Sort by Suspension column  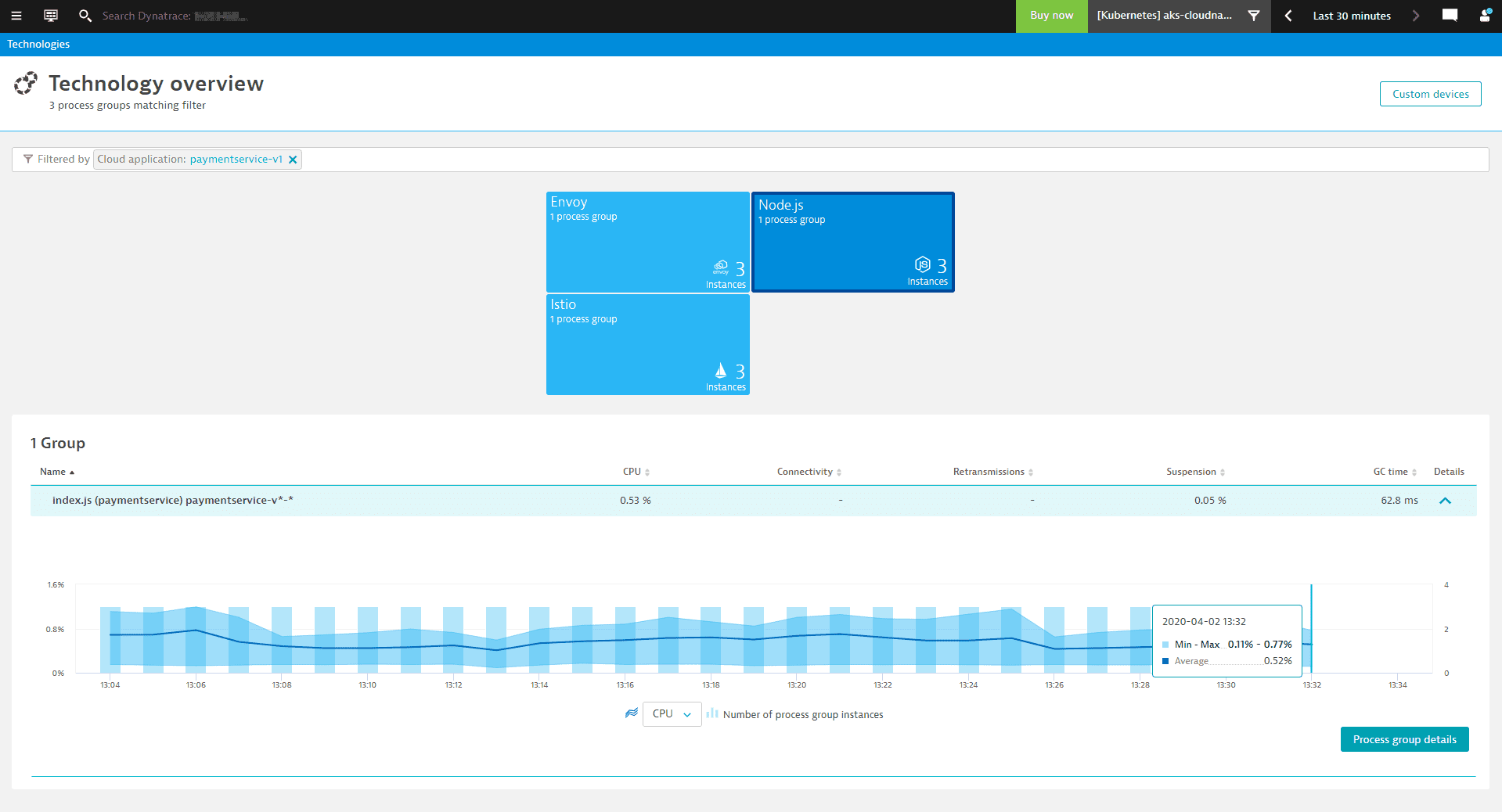[x=1196, y=472]
